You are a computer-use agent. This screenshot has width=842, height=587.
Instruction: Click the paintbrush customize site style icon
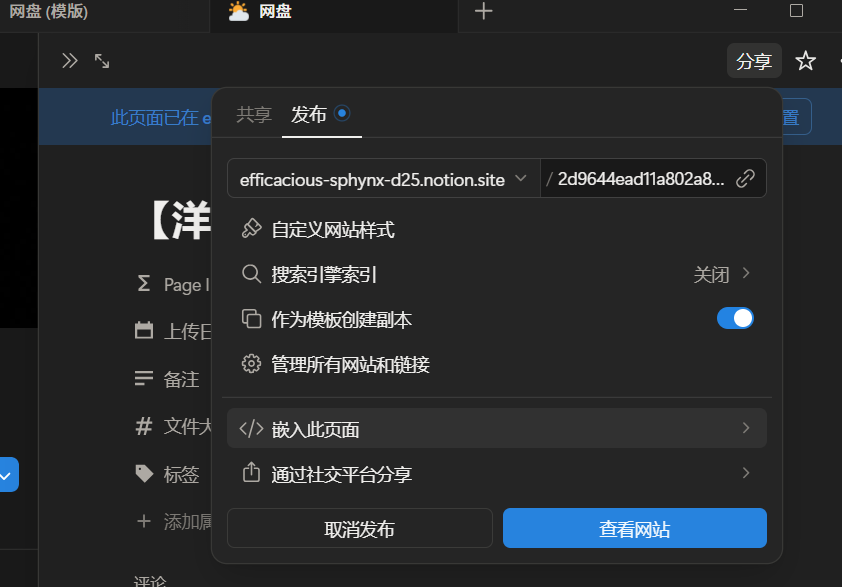[x=251, y=230]
